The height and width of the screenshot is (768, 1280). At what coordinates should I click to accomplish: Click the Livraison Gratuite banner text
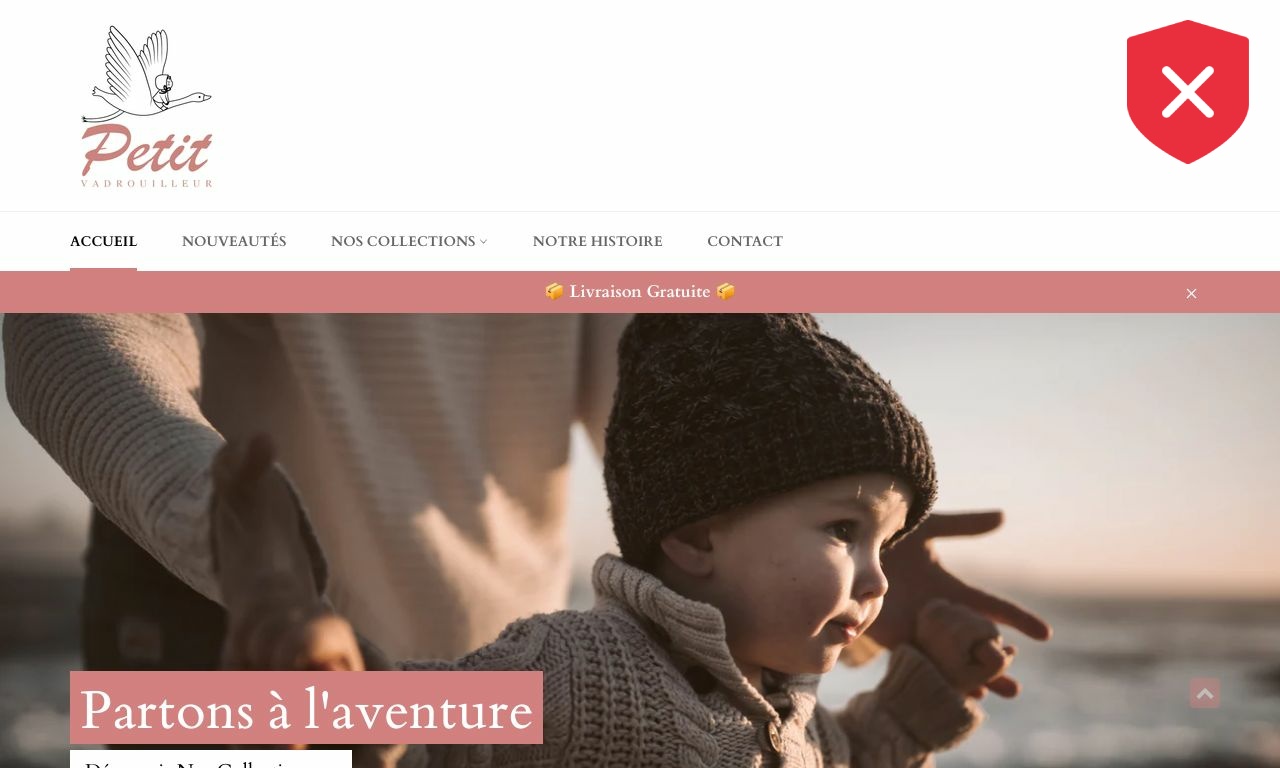(x=640, y=291)
